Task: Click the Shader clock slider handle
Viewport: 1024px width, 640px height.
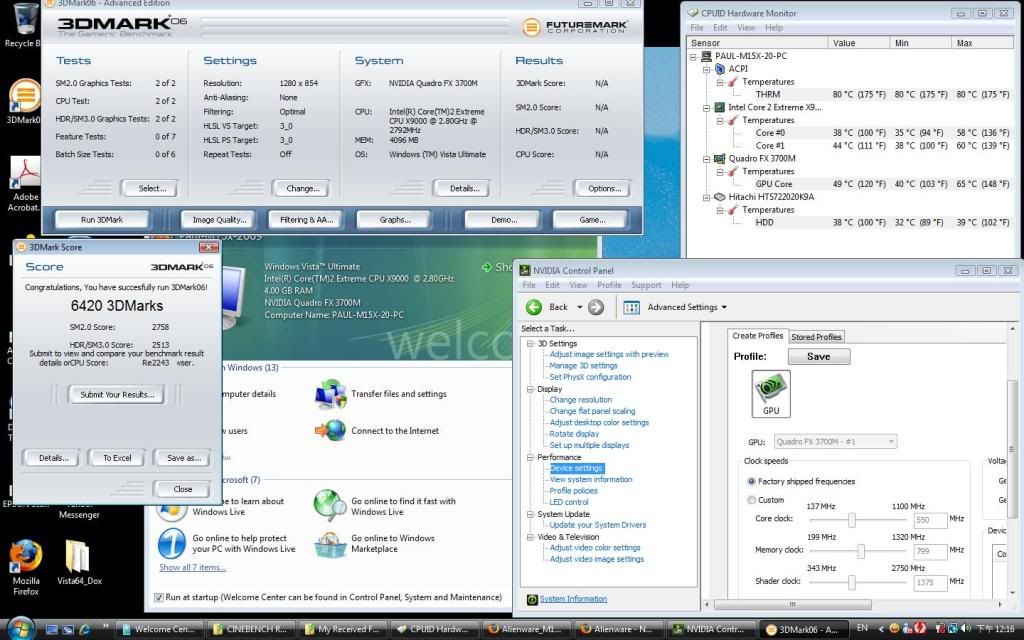Action: (x=852, y=583)
